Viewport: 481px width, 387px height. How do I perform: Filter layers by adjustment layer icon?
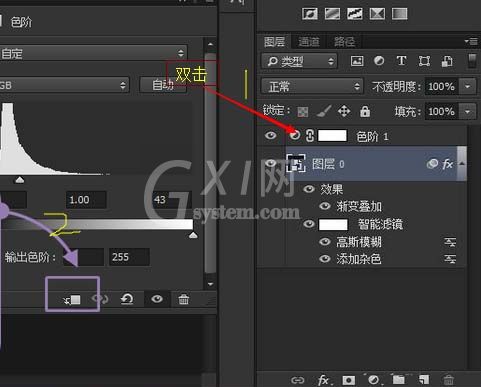[x=379, y=61]
